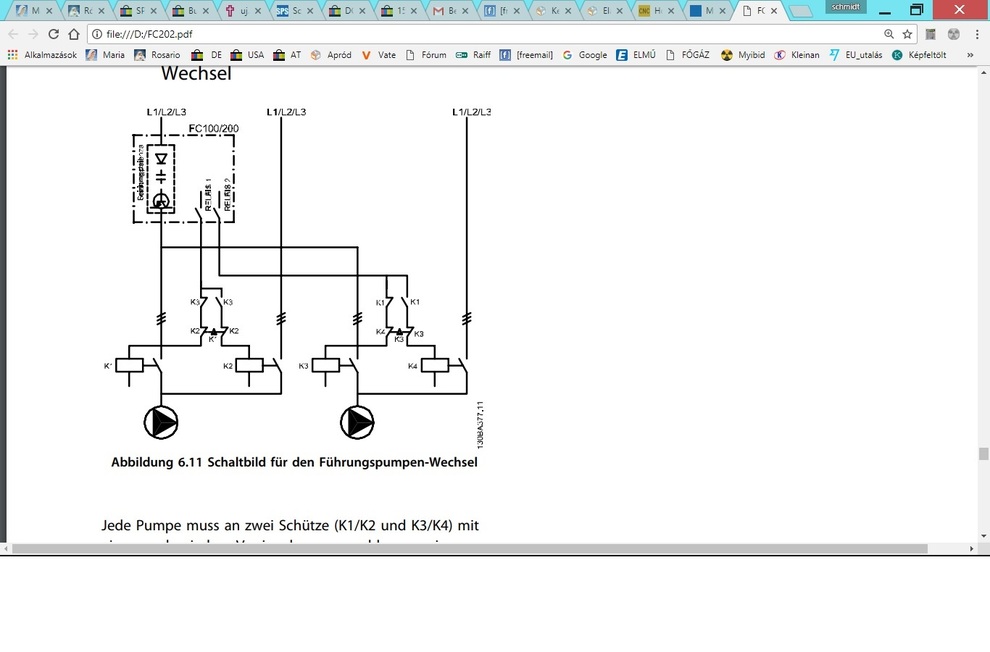The image size is (990, 652).
Task: Click the back navigation arrow
Action: 13,34
